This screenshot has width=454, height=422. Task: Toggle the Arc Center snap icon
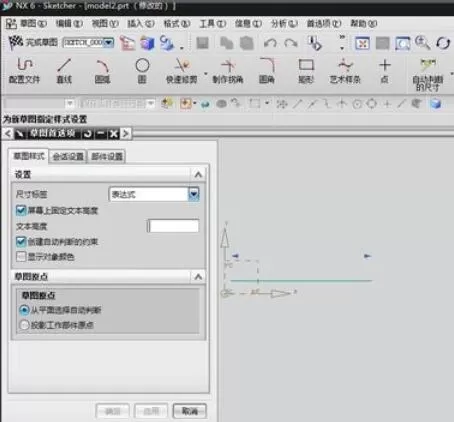[357, 104]
